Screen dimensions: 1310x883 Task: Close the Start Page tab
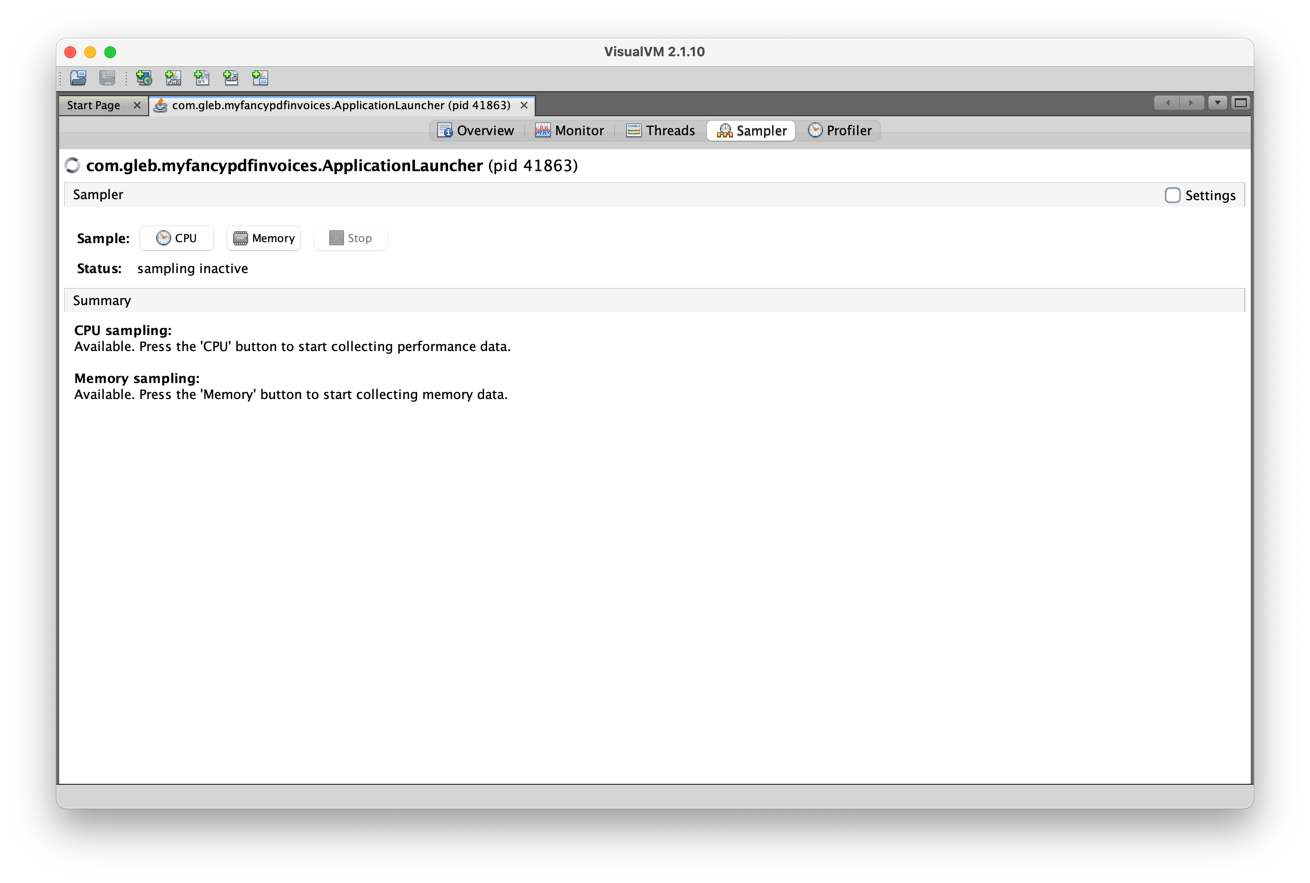tap(137, 105)
